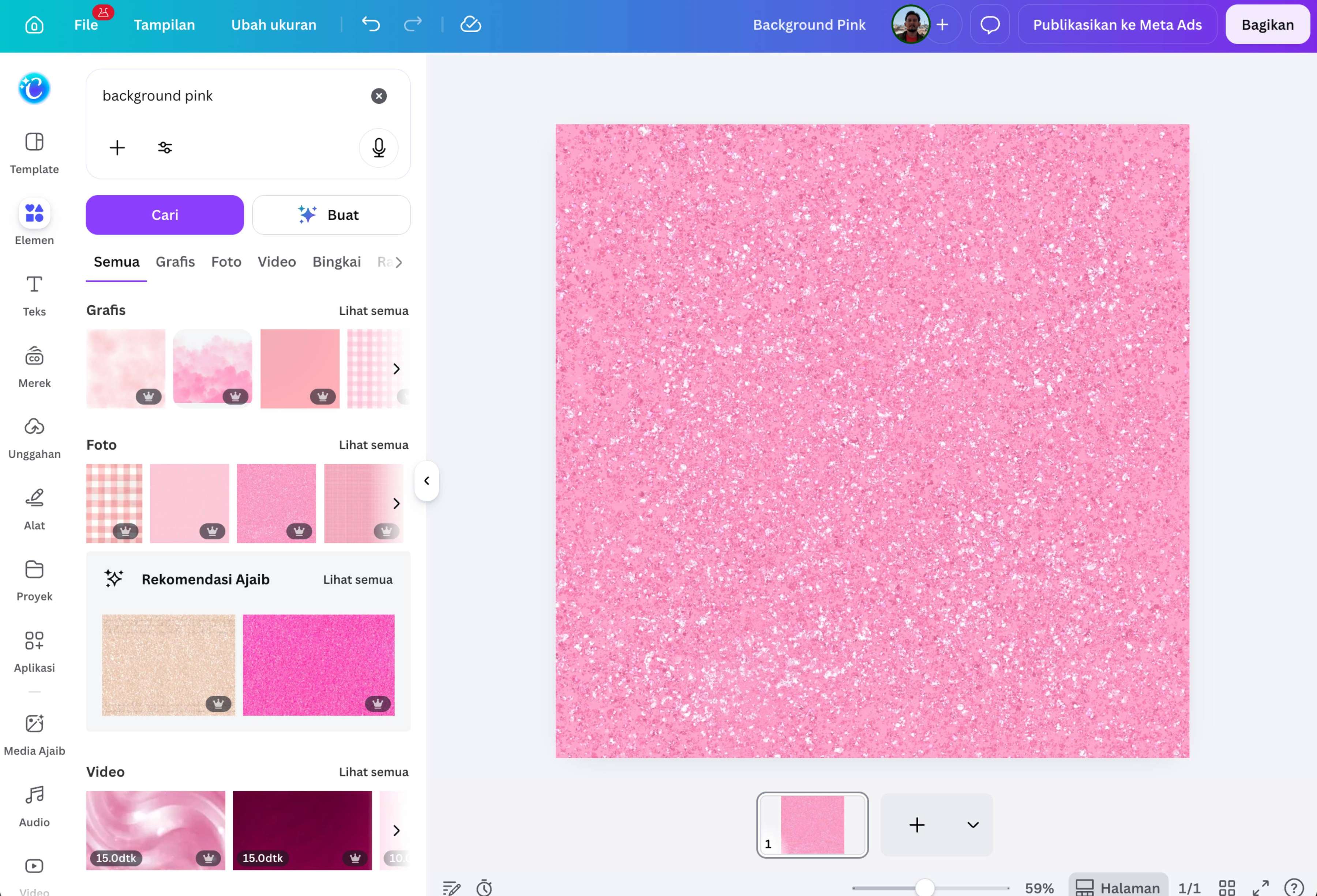Show more category tabs chevron
This screenshot has height=896, width=1317.
(x=399, y=262)
